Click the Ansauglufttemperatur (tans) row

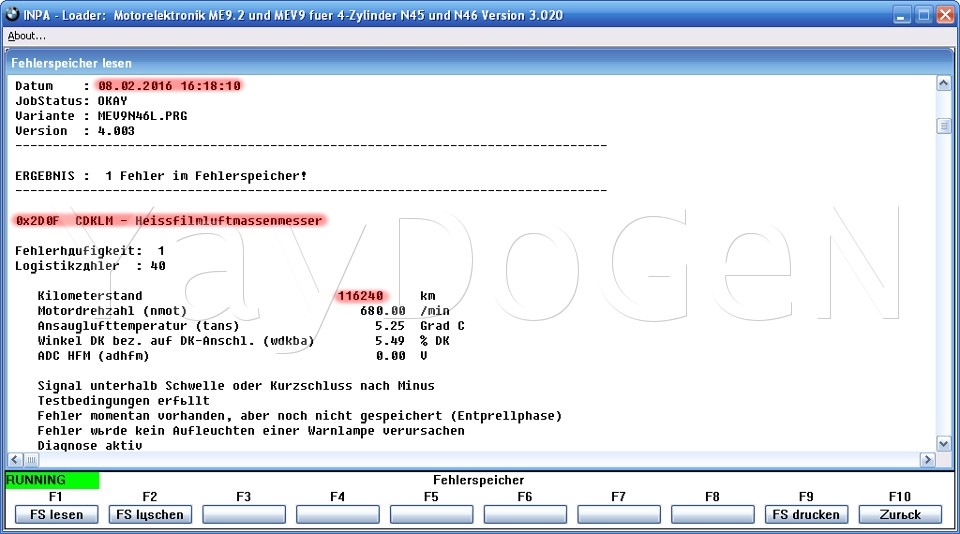click(x=251, y=326)
